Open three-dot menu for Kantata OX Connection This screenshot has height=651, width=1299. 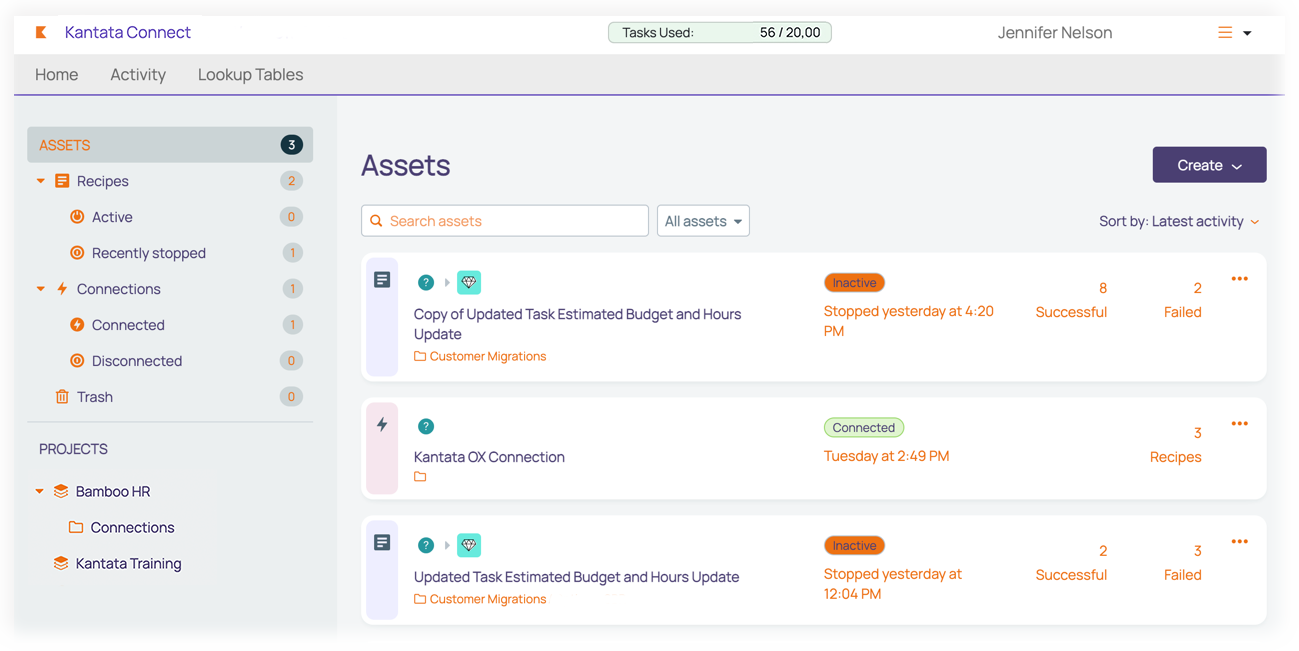[1239, 424]
